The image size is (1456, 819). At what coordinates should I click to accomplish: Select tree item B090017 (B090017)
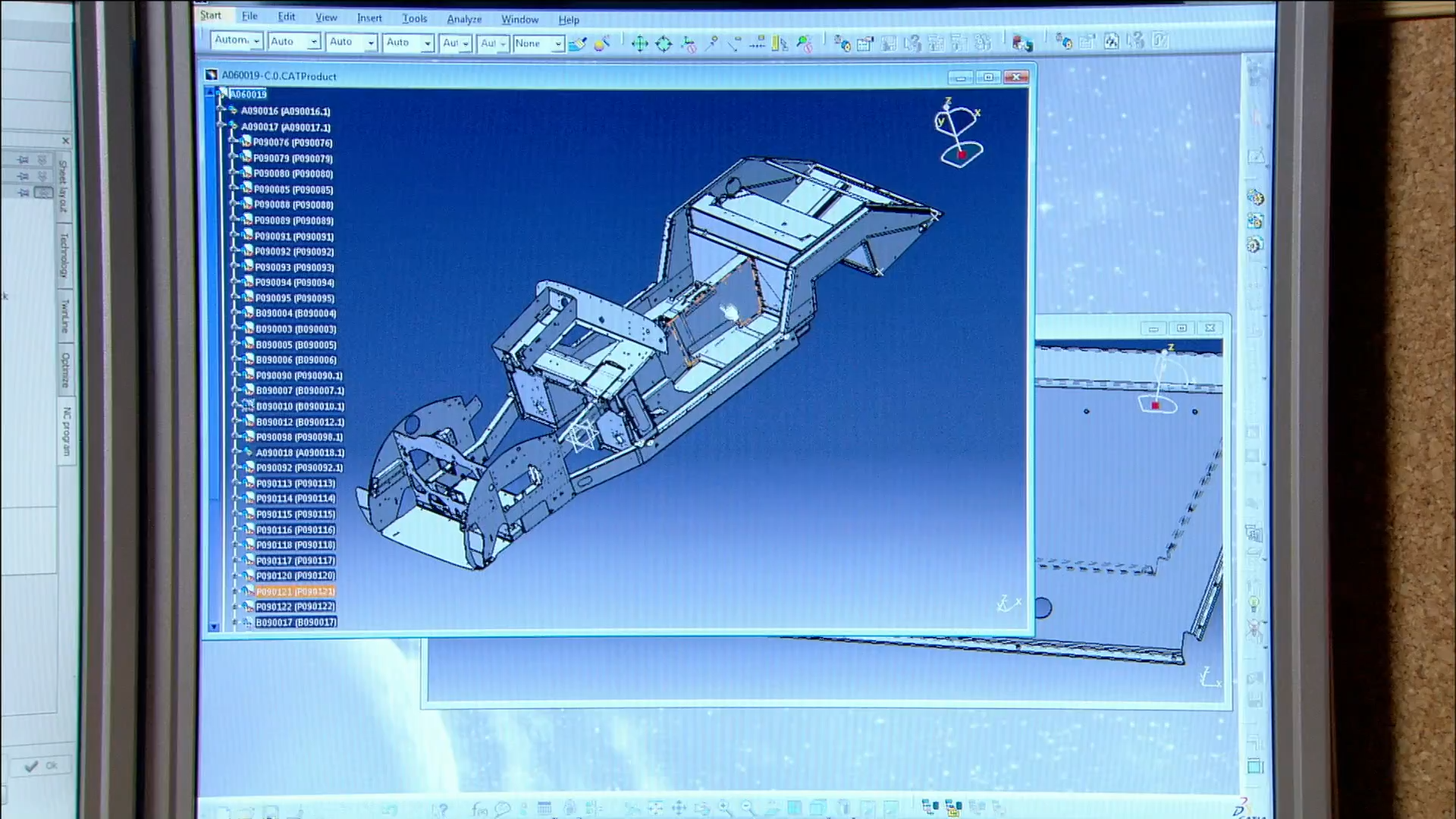(x=296, y=622)
